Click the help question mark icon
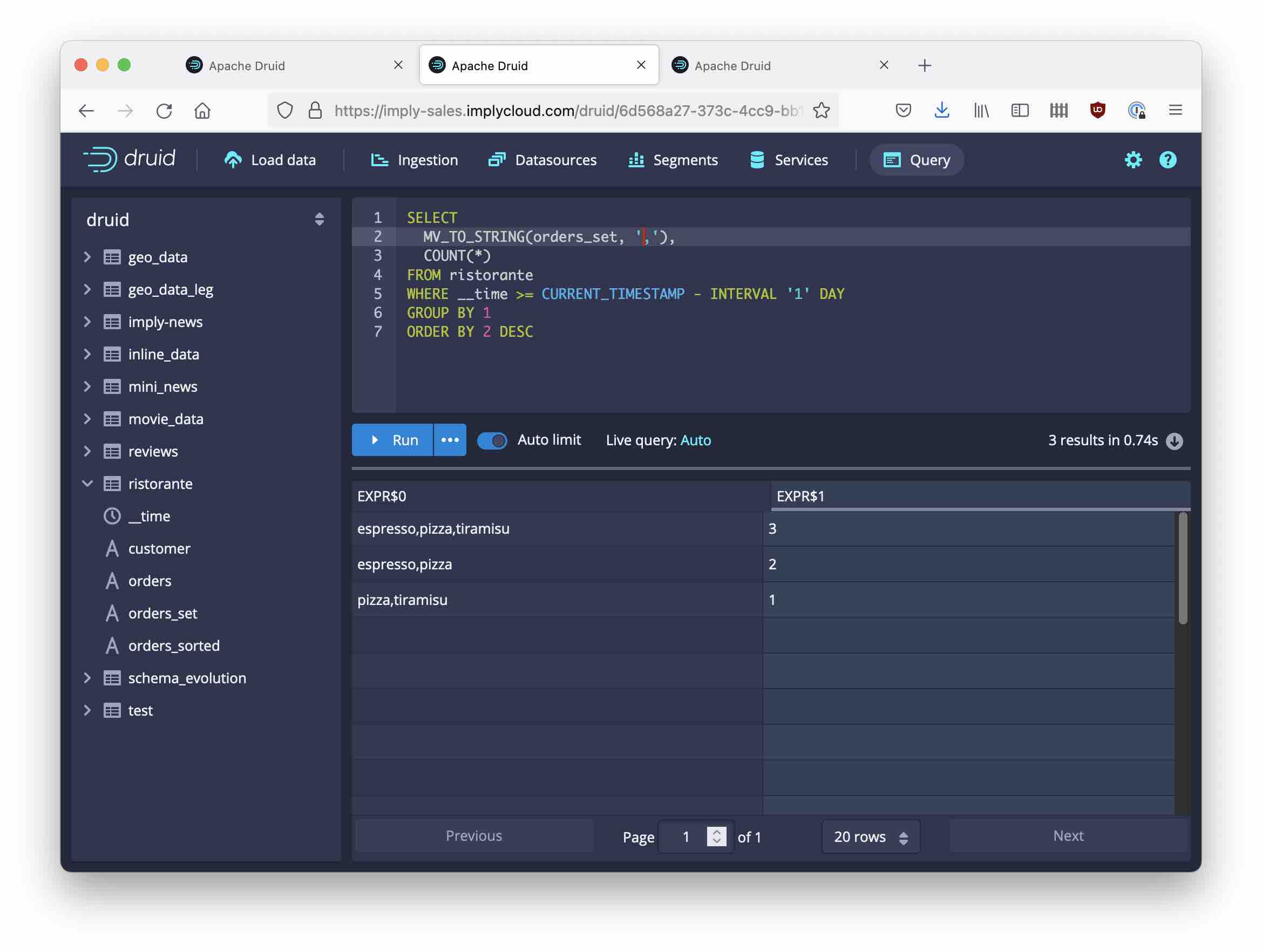The width and height of the screenshot is (1262, 952). coord(1168,160)
